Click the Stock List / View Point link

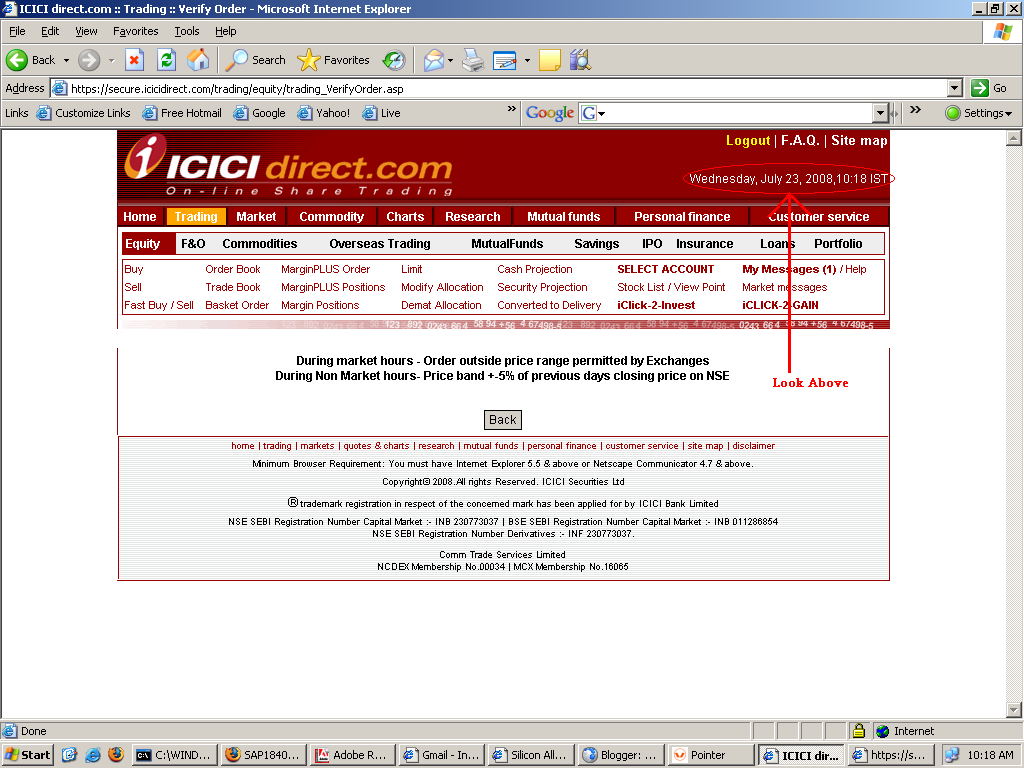[x=671, y=287]
